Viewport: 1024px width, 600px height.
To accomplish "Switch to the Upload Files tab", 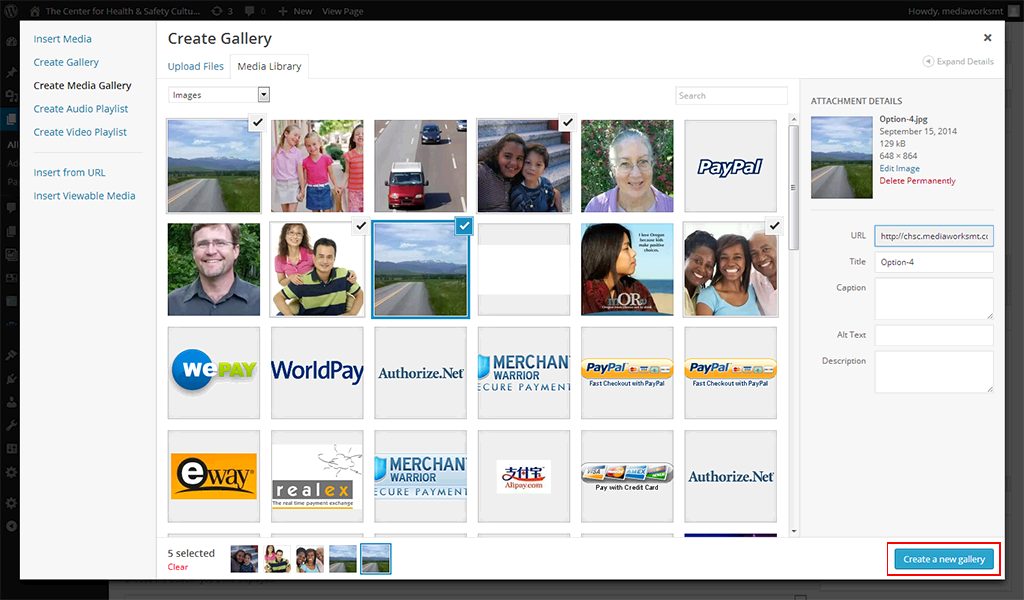I will point(196,66).
